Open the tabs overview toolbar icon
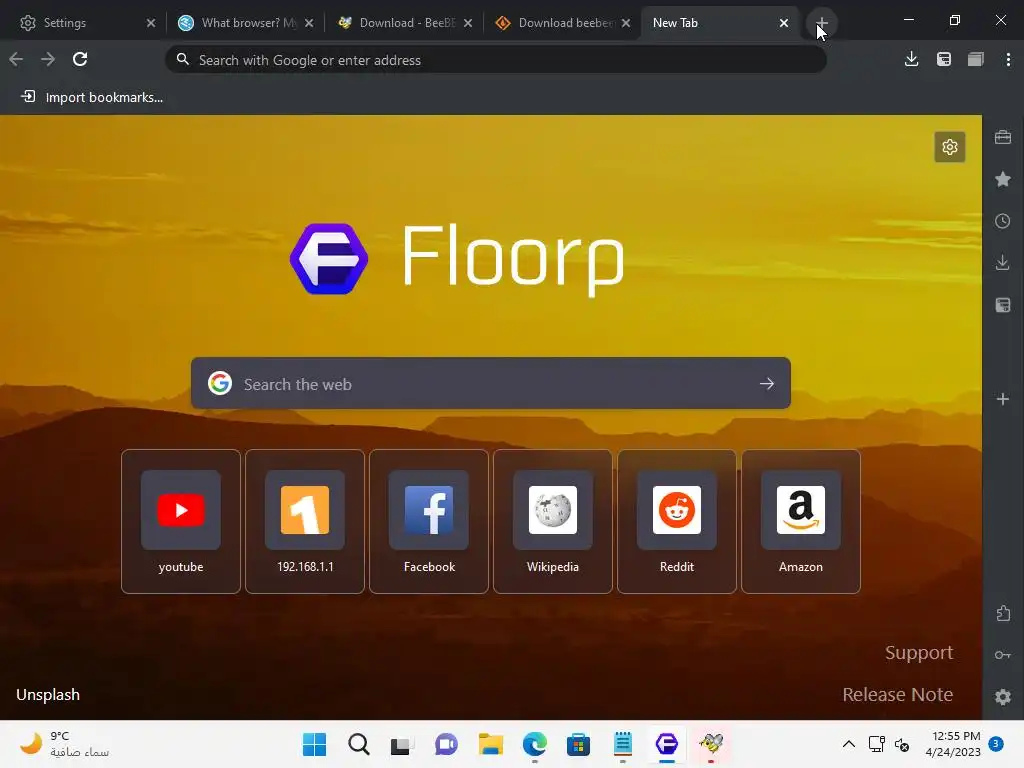 tap(976, 59)
